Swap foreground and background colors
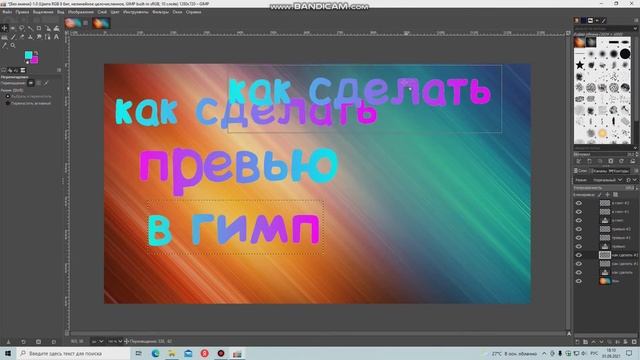This screenshot has width=640, height=360. tap(36, 53)
